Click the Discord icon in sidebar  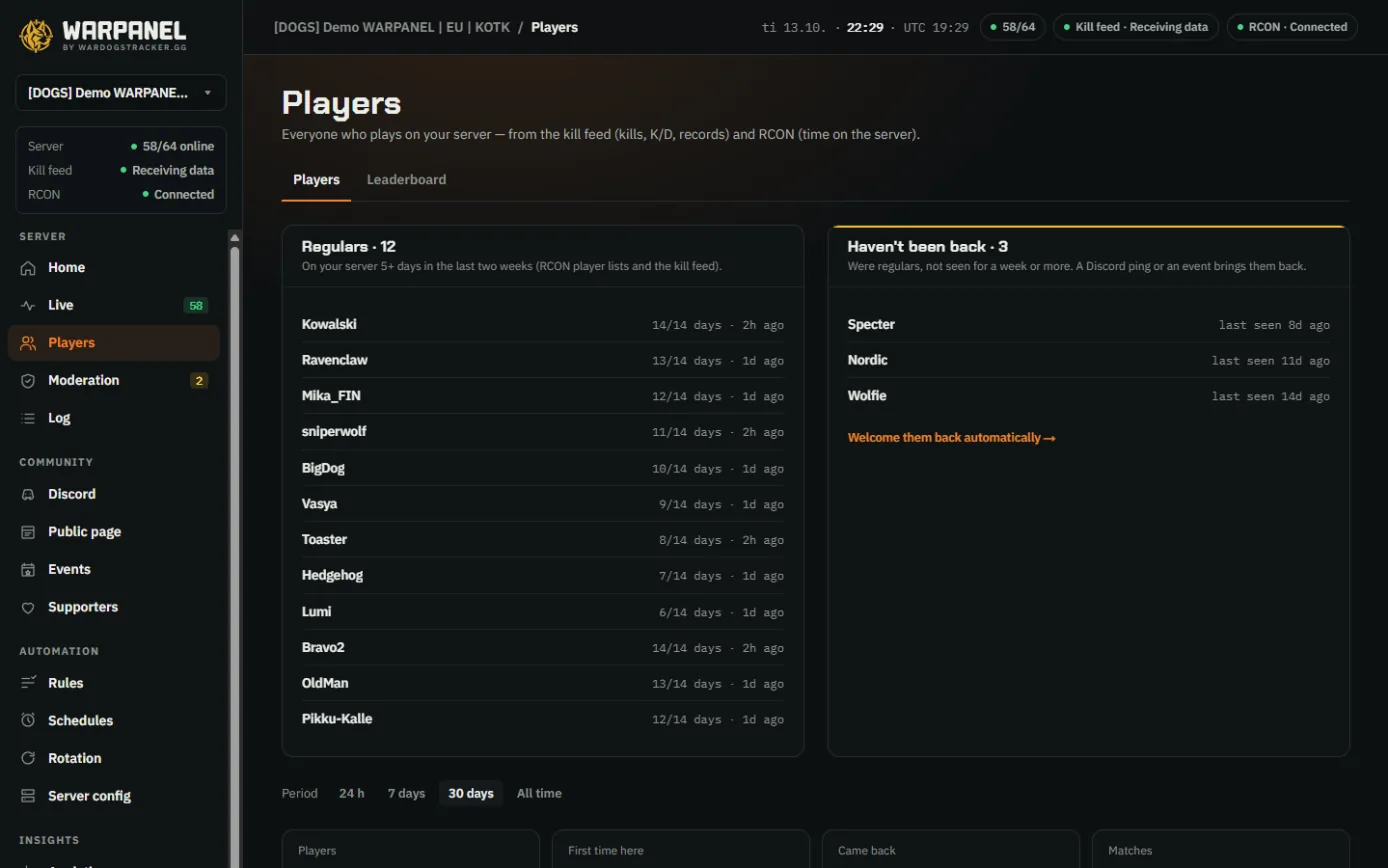(28, 494)
